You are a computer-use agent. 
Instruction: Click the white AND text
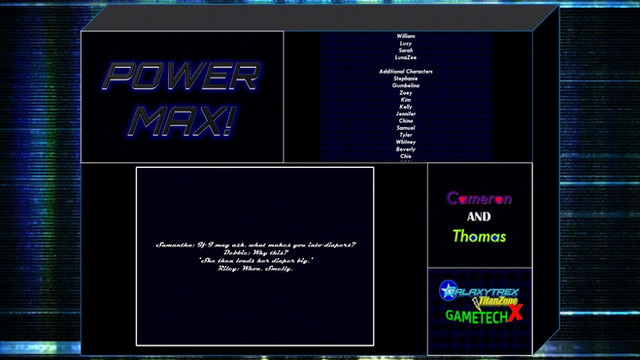[479, 217]
